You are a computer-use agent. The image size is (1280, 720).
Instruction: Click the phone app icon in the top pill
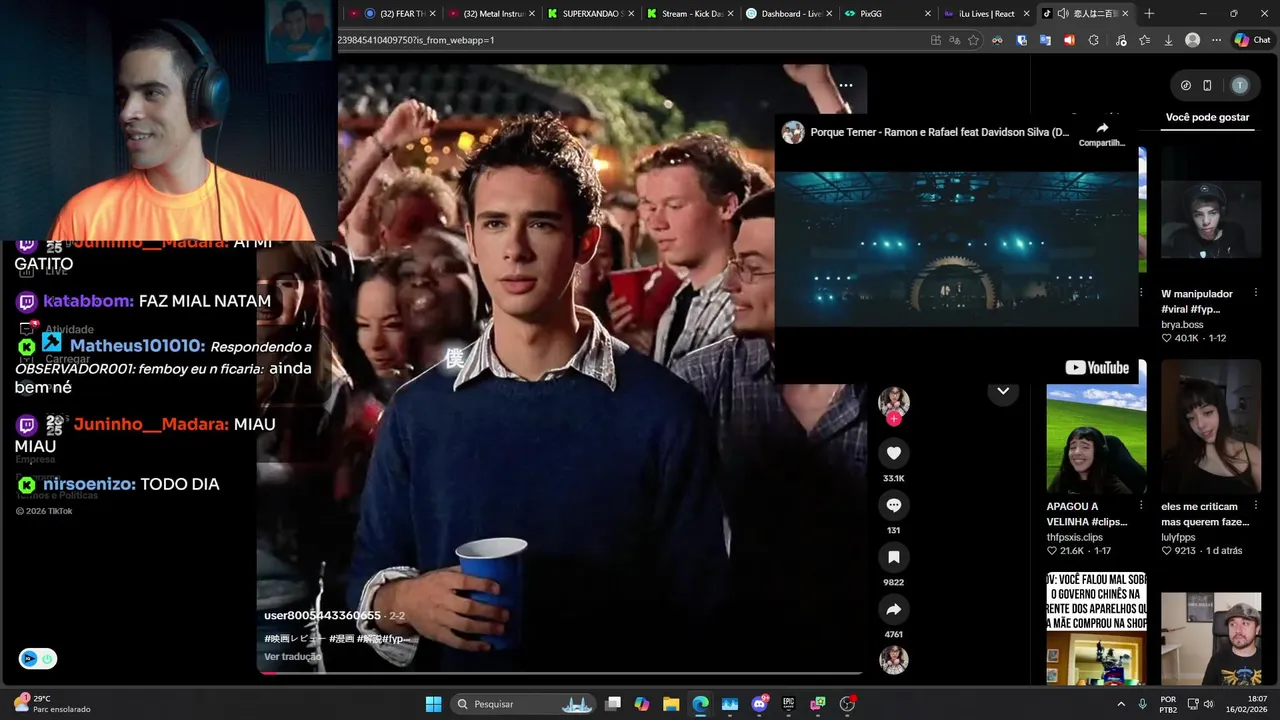[1207, 85]
